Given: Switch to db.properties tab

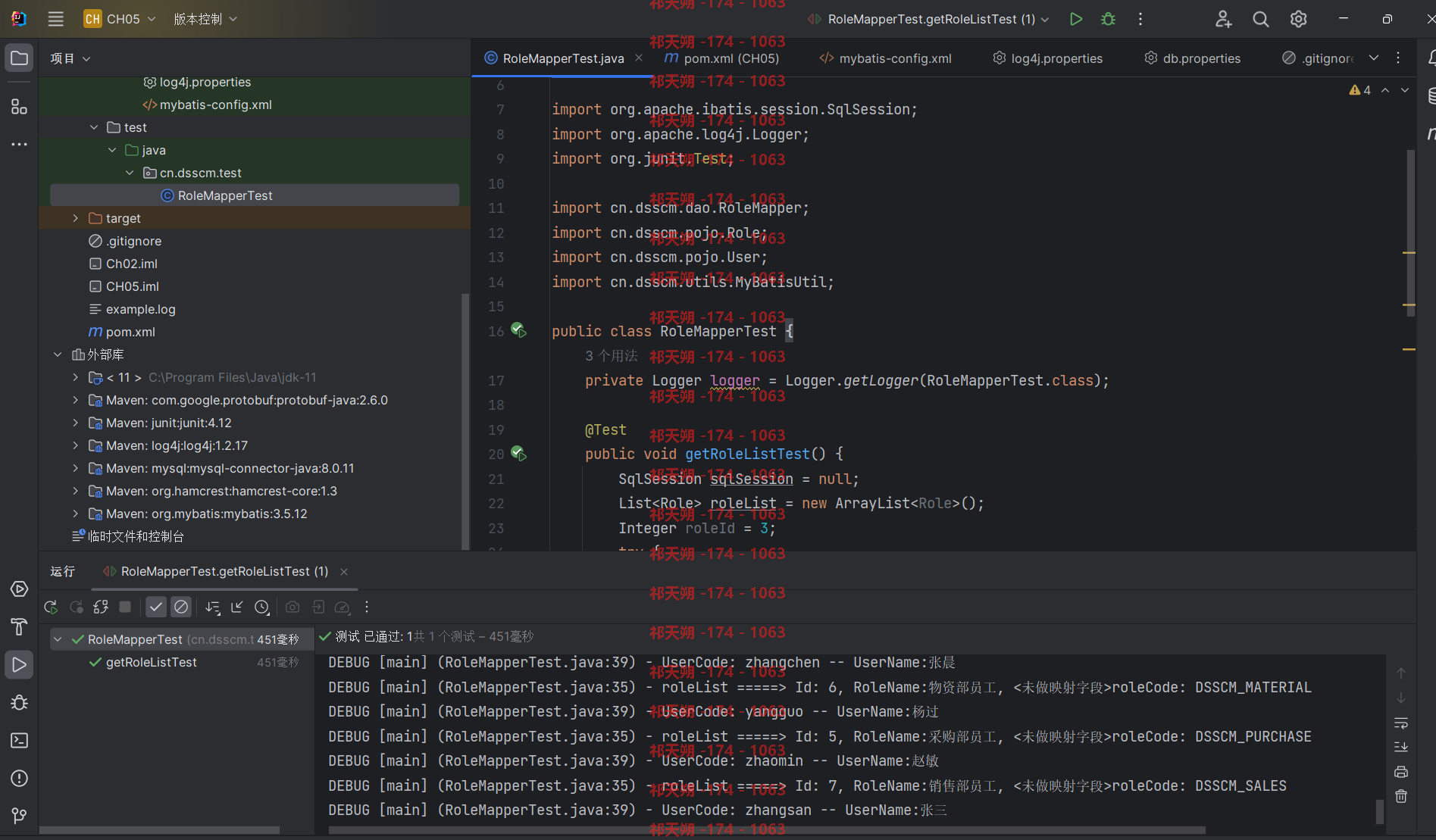Looking at the screenshot, I should click(x=1193, y=58).
